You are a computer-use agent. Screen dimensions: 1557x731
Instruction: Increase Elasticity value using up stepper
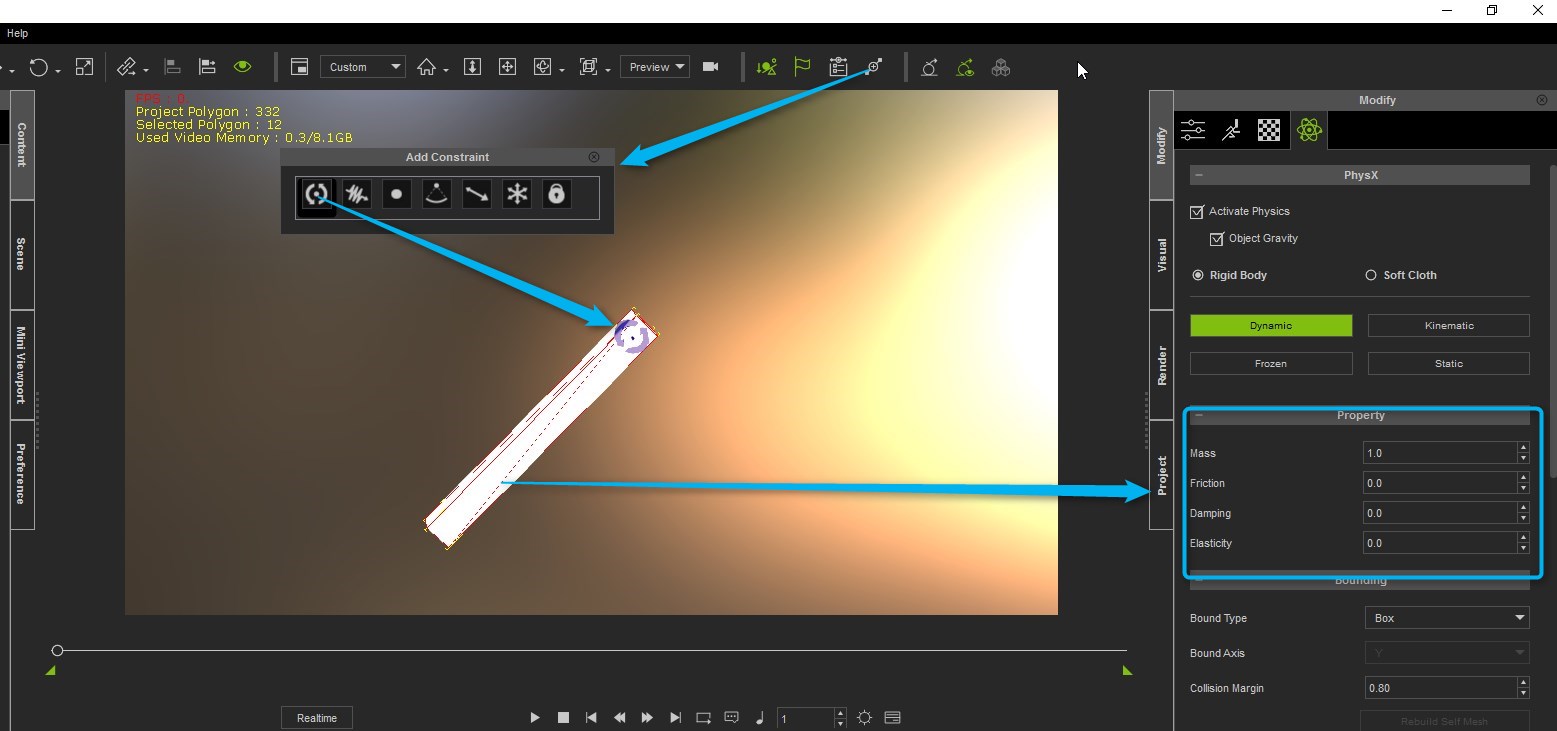point(1523,538)
